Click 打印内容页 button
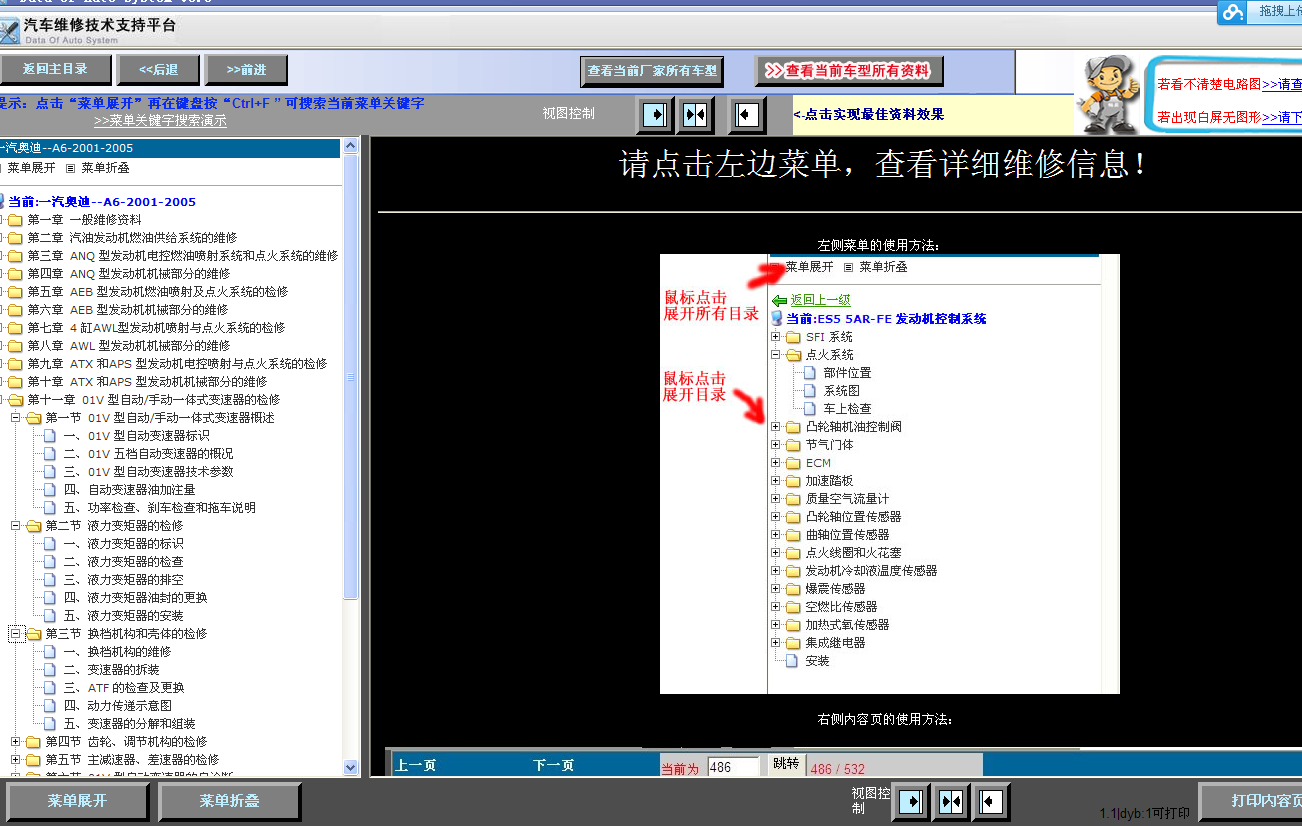 1252,801
